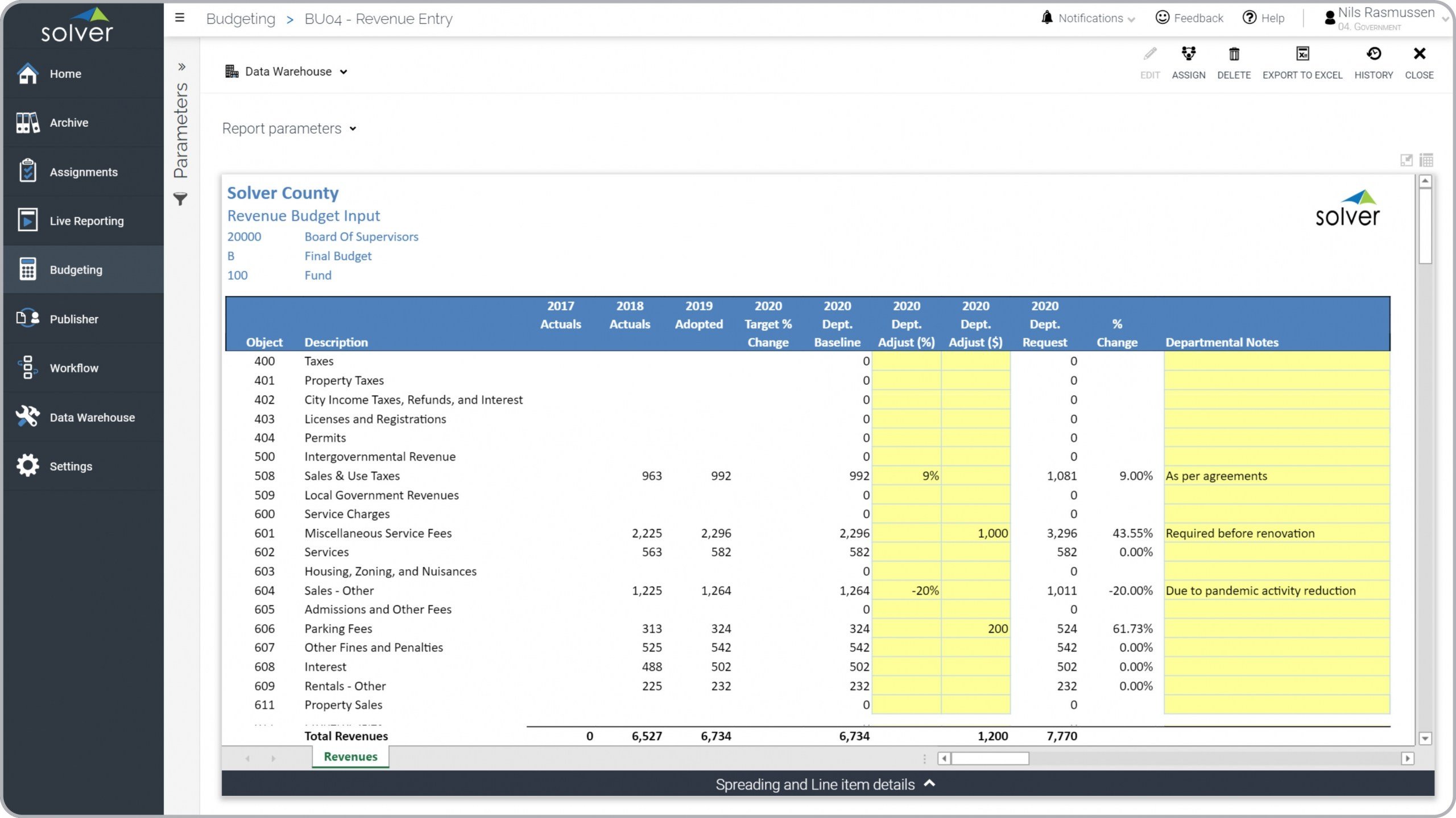Open the Data Warehouse dropdown

click(x=287, y=72)
